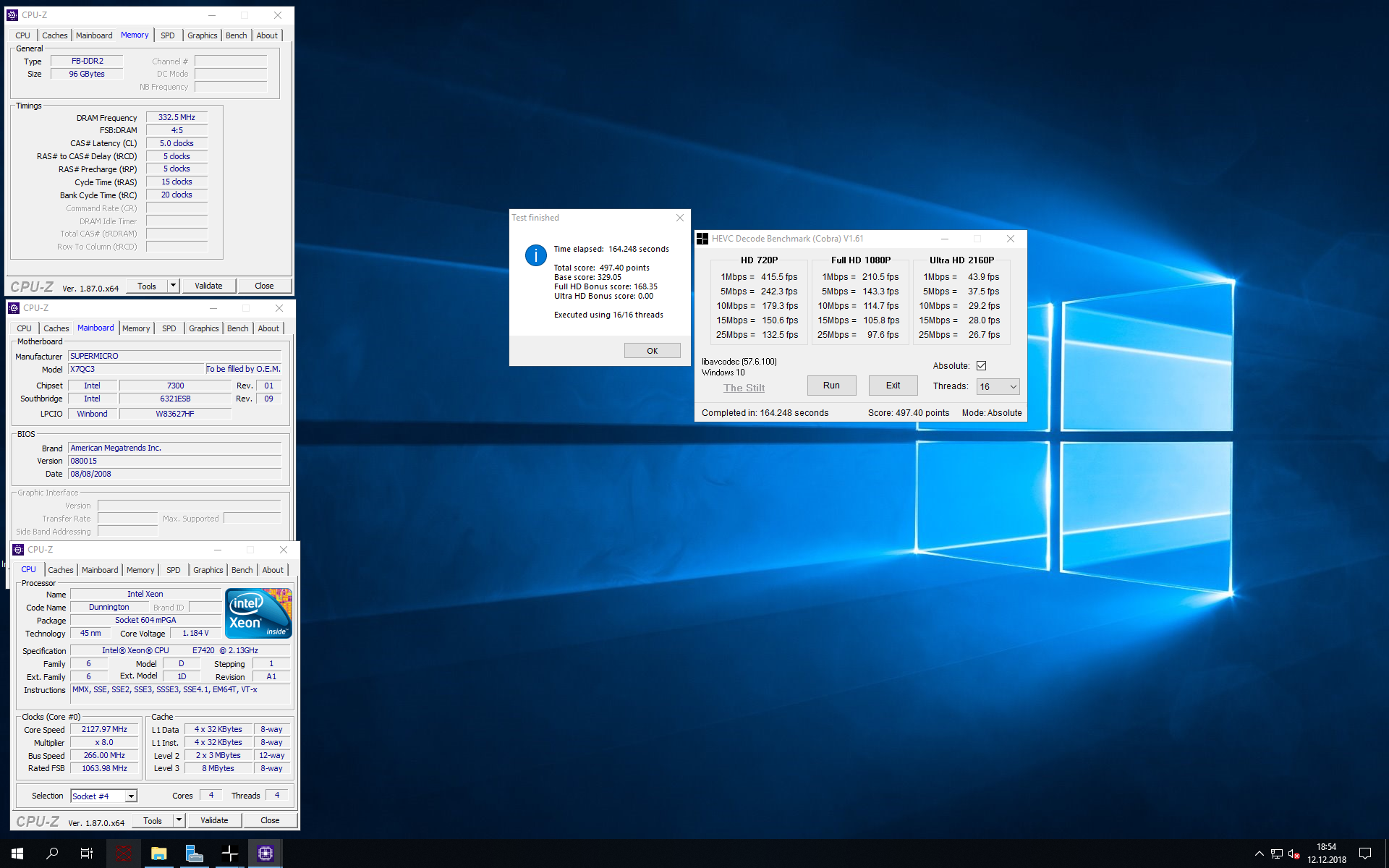1389x868 pixels.
Task: Click Tools button in top CPU-Z window
Action: tap(147, 286)
